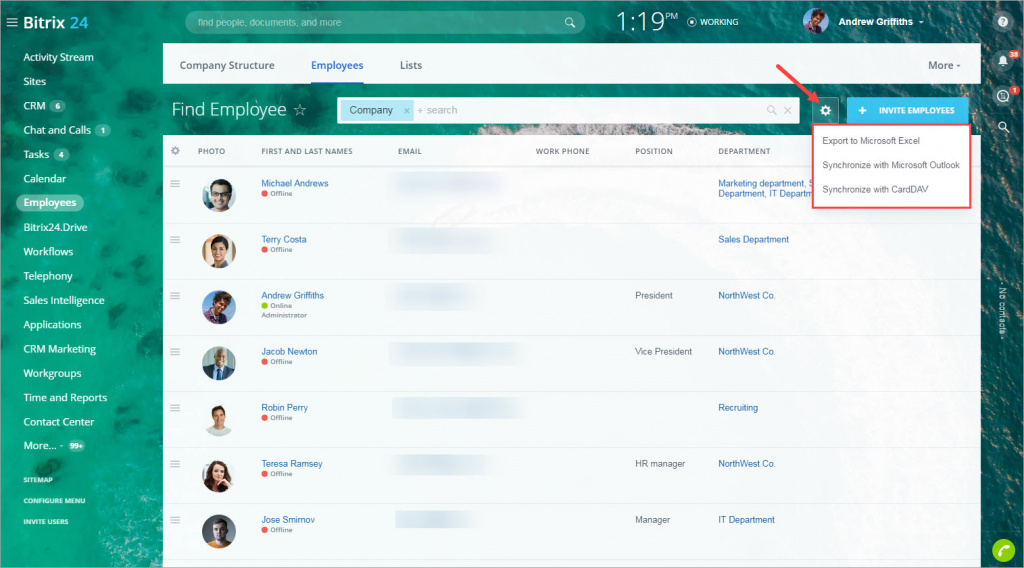Open Time and Reports in sidebar
This screenshot has width=1024, height=568.
tap(65, 398)
